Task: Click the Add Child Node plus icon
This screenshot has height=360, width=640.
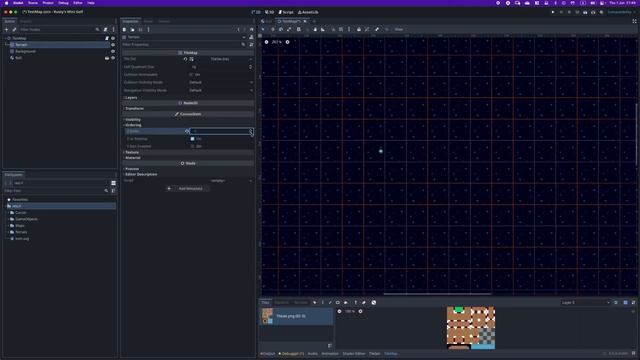Action: click(x=6, y=29)
